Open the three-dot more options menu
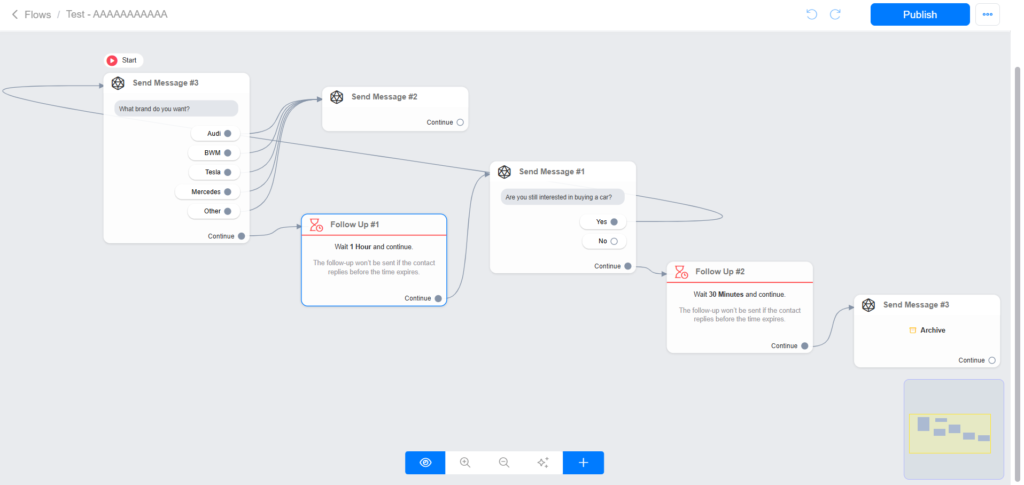Image resolution: width=1024 pixels, height=485 pixels. [988, 15]
